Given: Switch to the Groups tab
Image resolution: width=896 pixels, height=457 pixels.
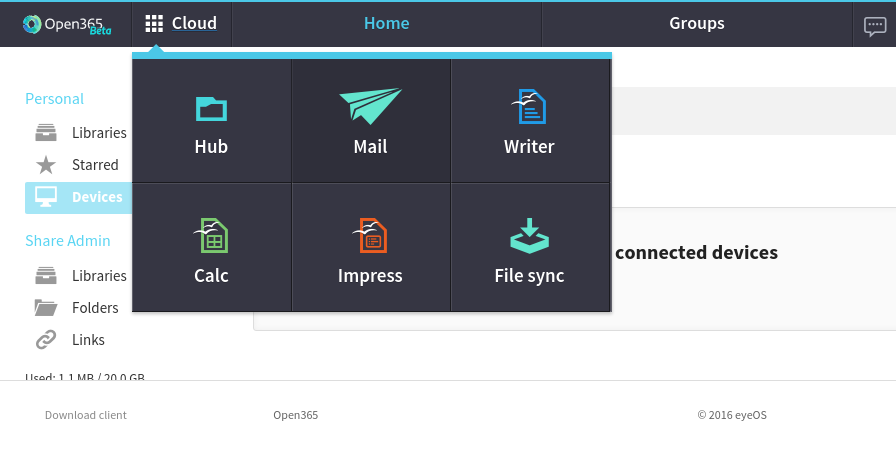Looking at the screenshot, I should tap(697, 23).
